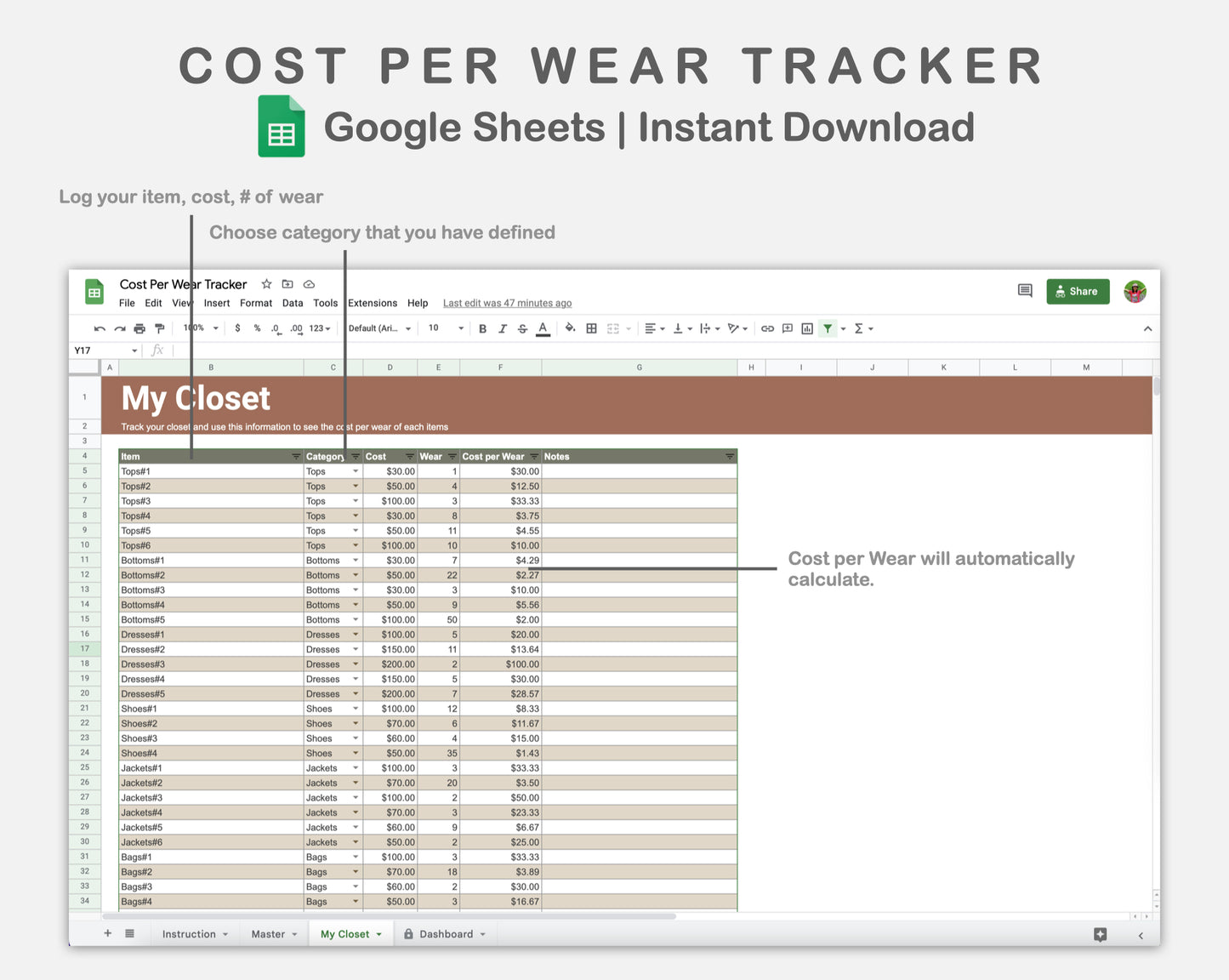Open the Extensions menu
The height and width of the screenshot is (980, 1229).
click(x=372, y=303)
